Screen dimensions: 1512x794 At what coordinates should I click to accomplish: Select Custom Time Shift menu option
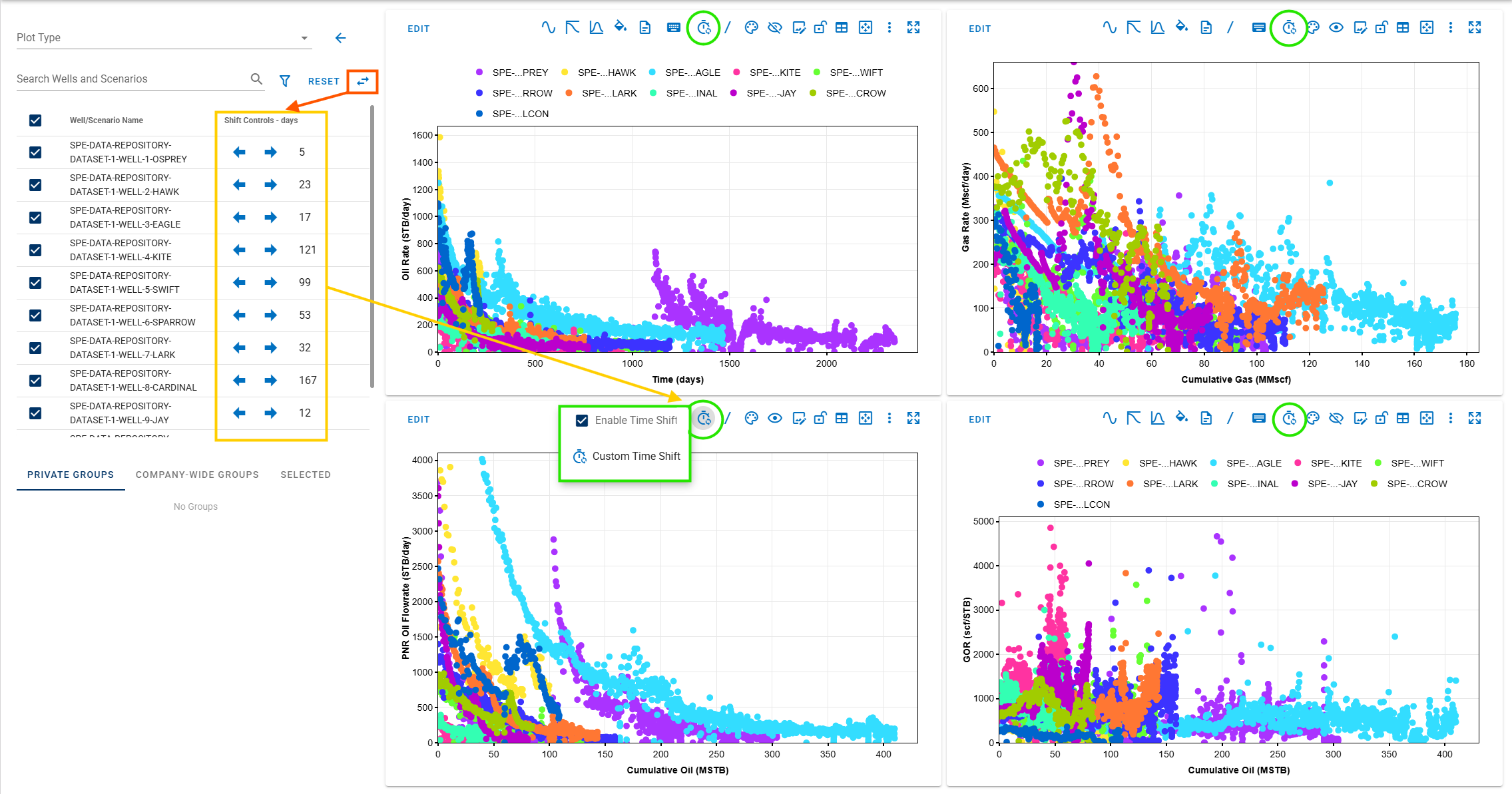click(636, 457)
